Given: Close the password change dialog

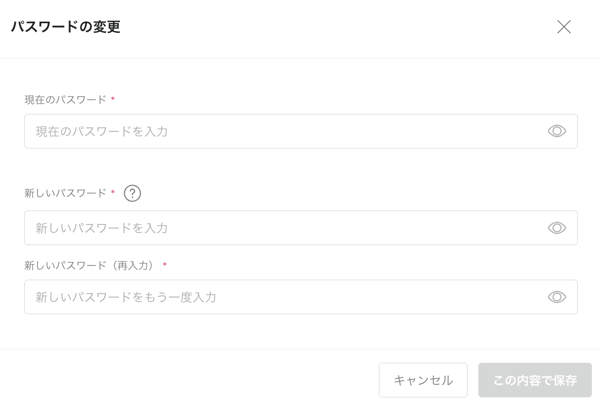Looking at the screenshot, I should (x=564, y=27).
